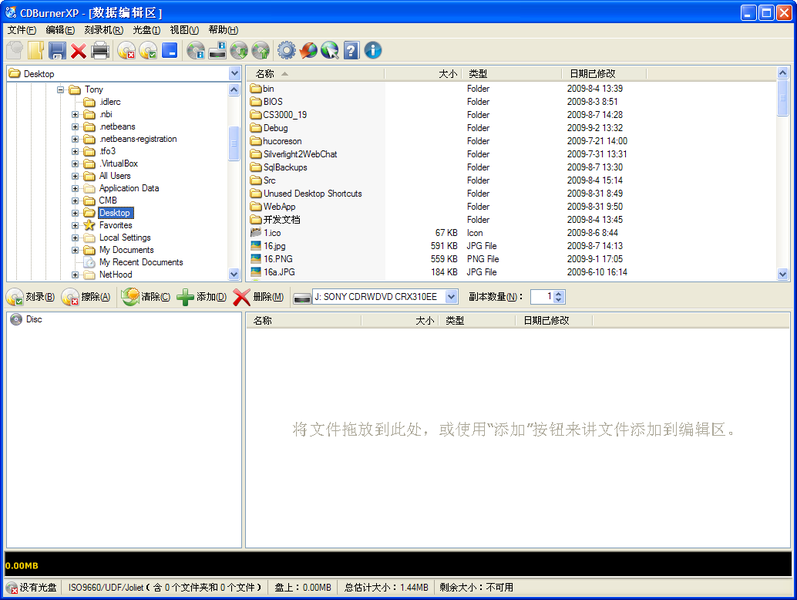The height and width of the screenshot is (600, 797).
Task: Sort the compilation list by 类型 column
Action: [478, 321]
